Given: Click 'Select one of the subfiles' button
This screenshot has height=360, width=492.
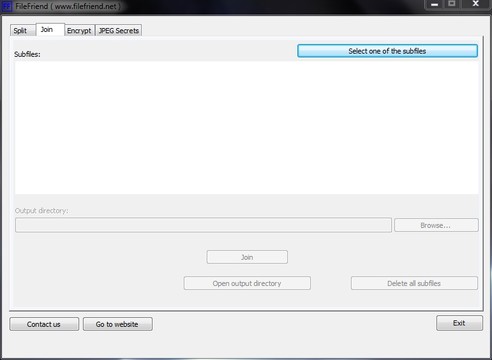Looking at the screenshot, I should 387,51.
